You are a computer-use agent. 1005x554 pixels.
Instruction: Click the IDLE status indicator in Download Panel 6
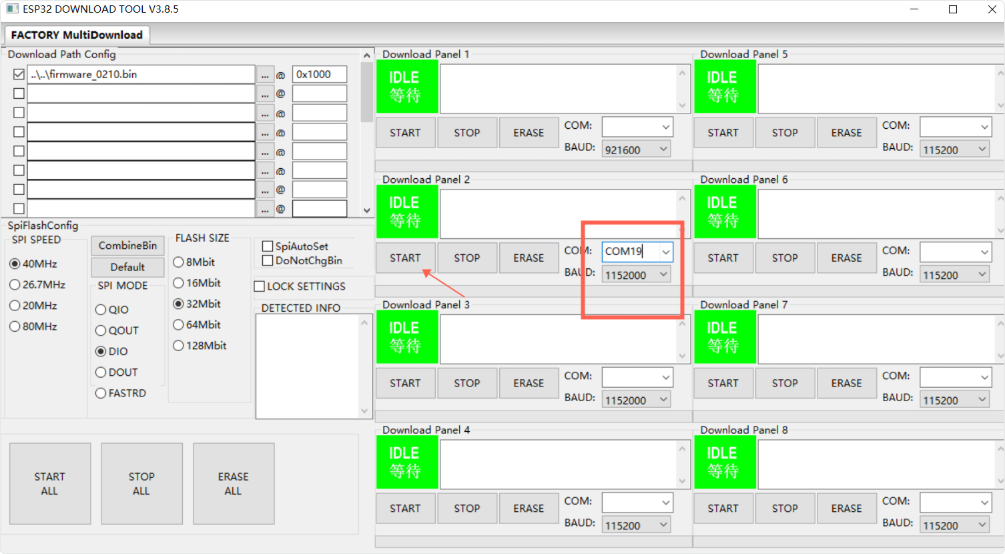[x=725, y=212]
